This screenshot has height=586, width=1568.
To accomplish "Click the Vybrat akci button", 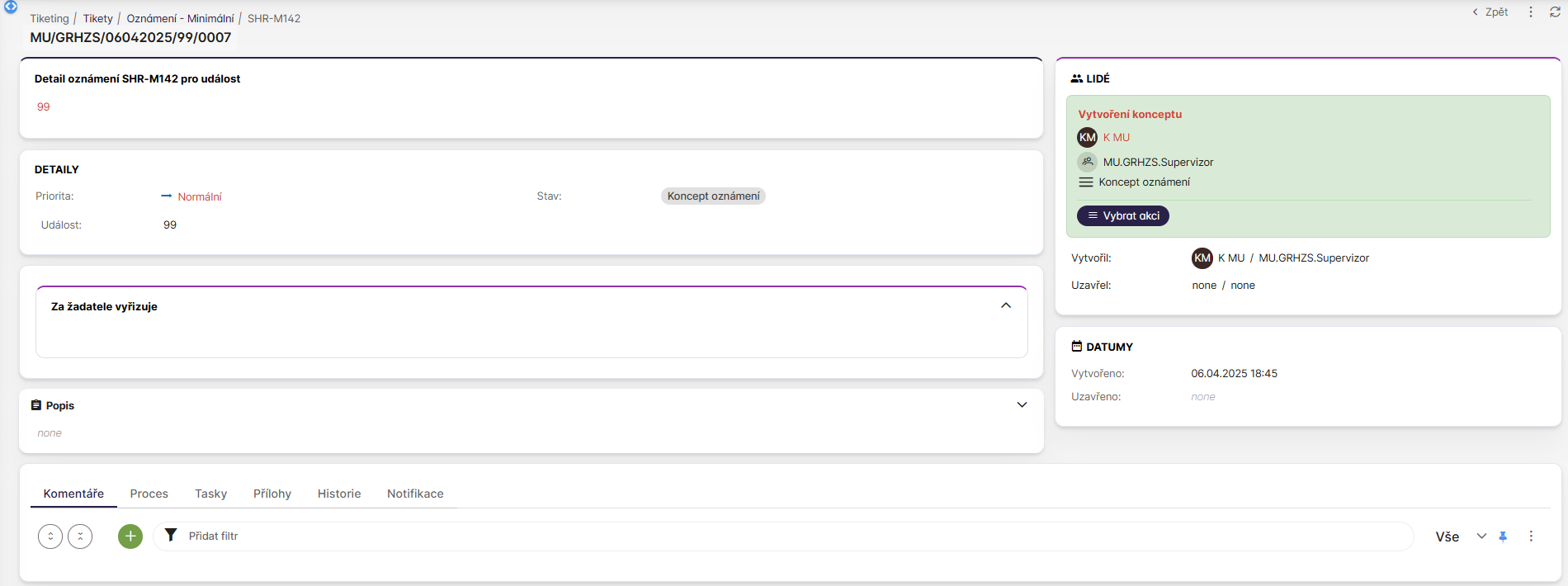I will tap(1122, 215).
